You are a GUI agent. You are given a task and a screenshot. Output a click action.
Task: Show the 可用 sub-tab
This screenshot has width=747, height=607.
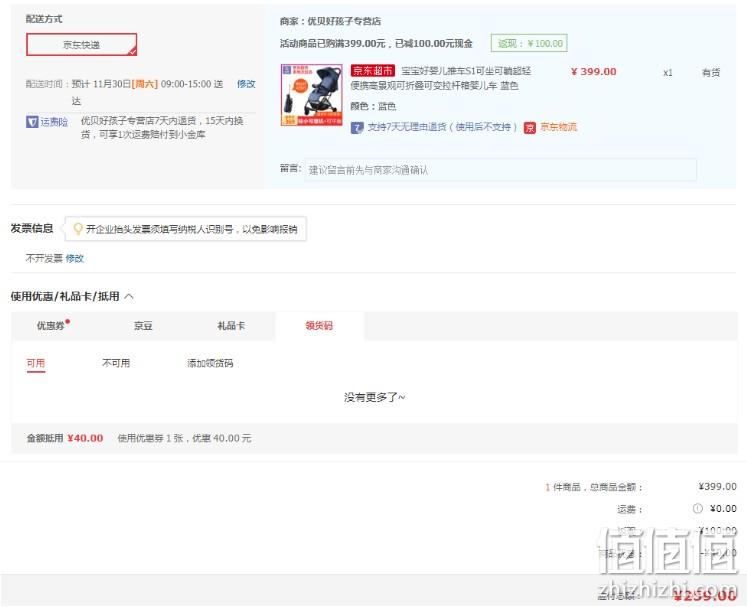point(36,364)
